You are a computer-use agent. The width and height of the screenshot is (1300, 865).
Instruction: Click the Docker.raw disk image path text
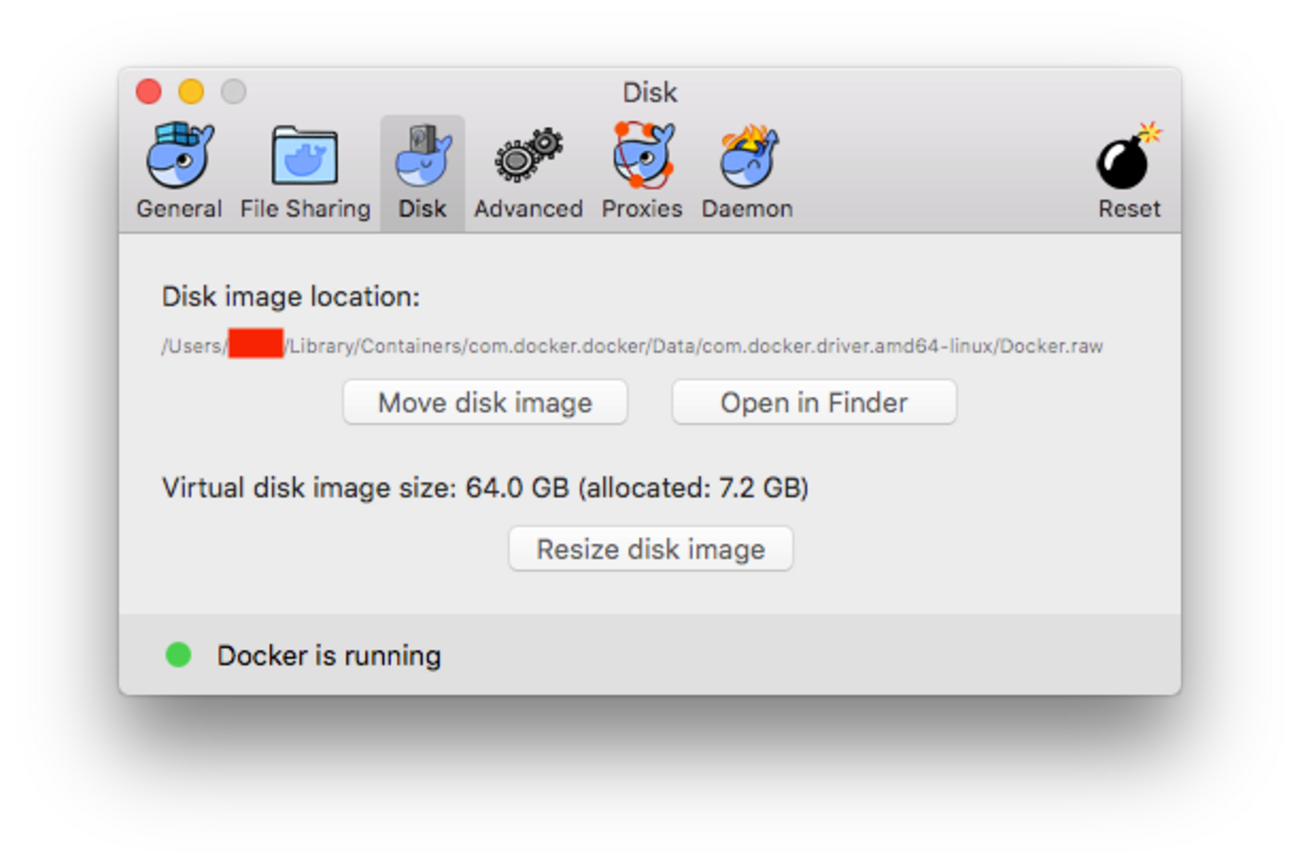tap(632, 347)
